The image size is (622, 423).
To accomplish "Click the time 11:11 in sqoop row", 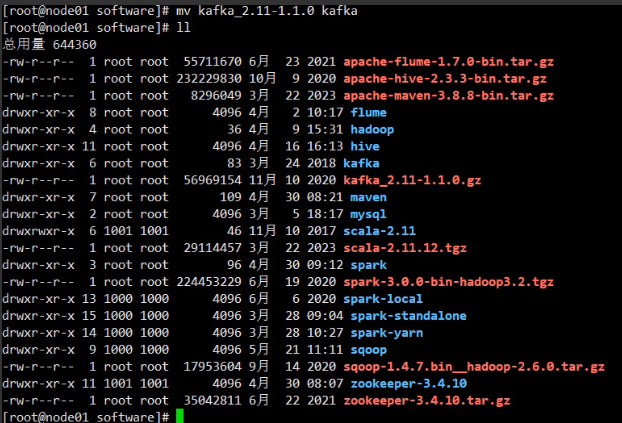I will pyautogui.click(x=325, y=350).
